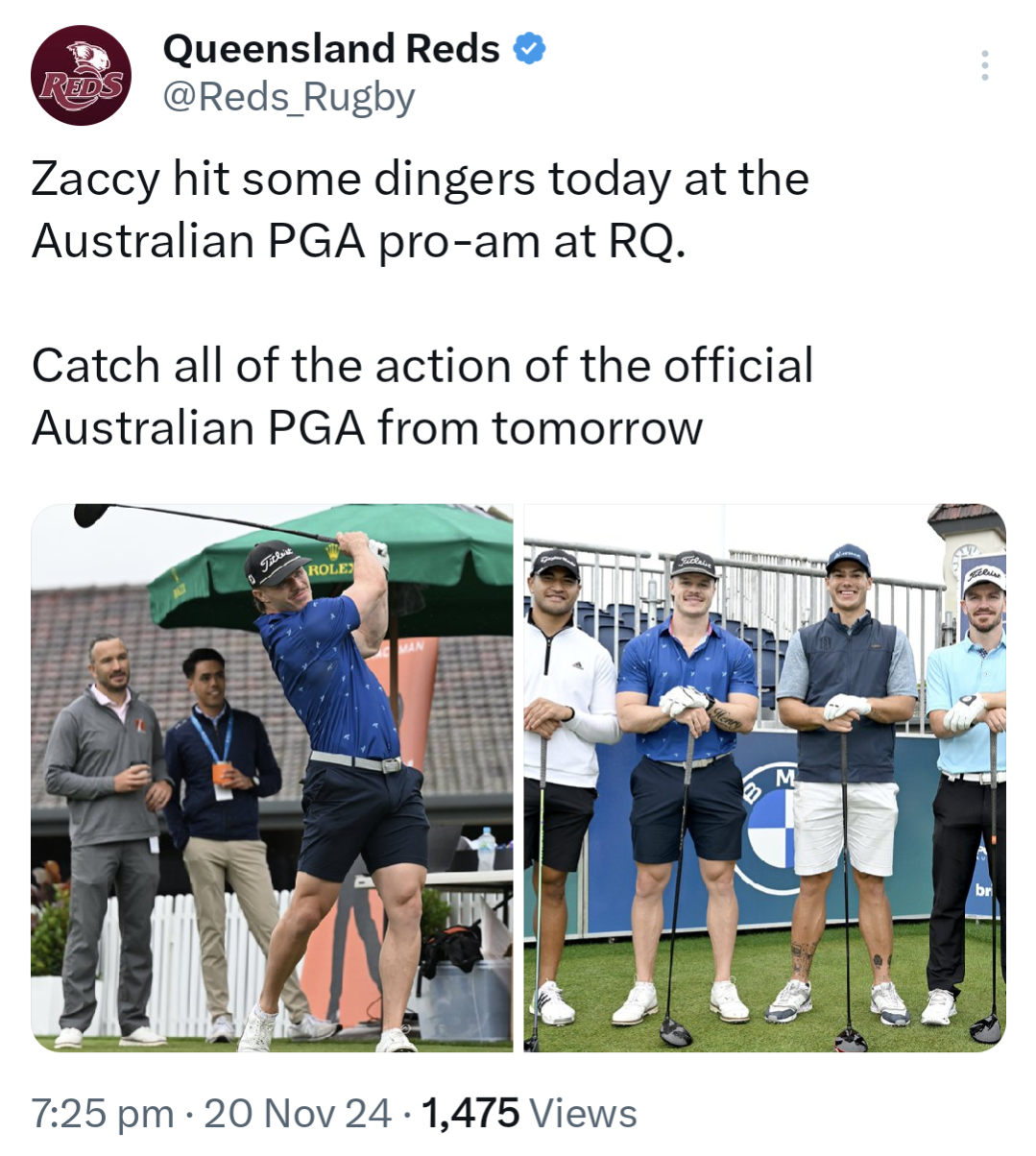Viewport: 1036px width, 1156px height.
Task: Open the four golfers group photo
Action: [764, 778]
